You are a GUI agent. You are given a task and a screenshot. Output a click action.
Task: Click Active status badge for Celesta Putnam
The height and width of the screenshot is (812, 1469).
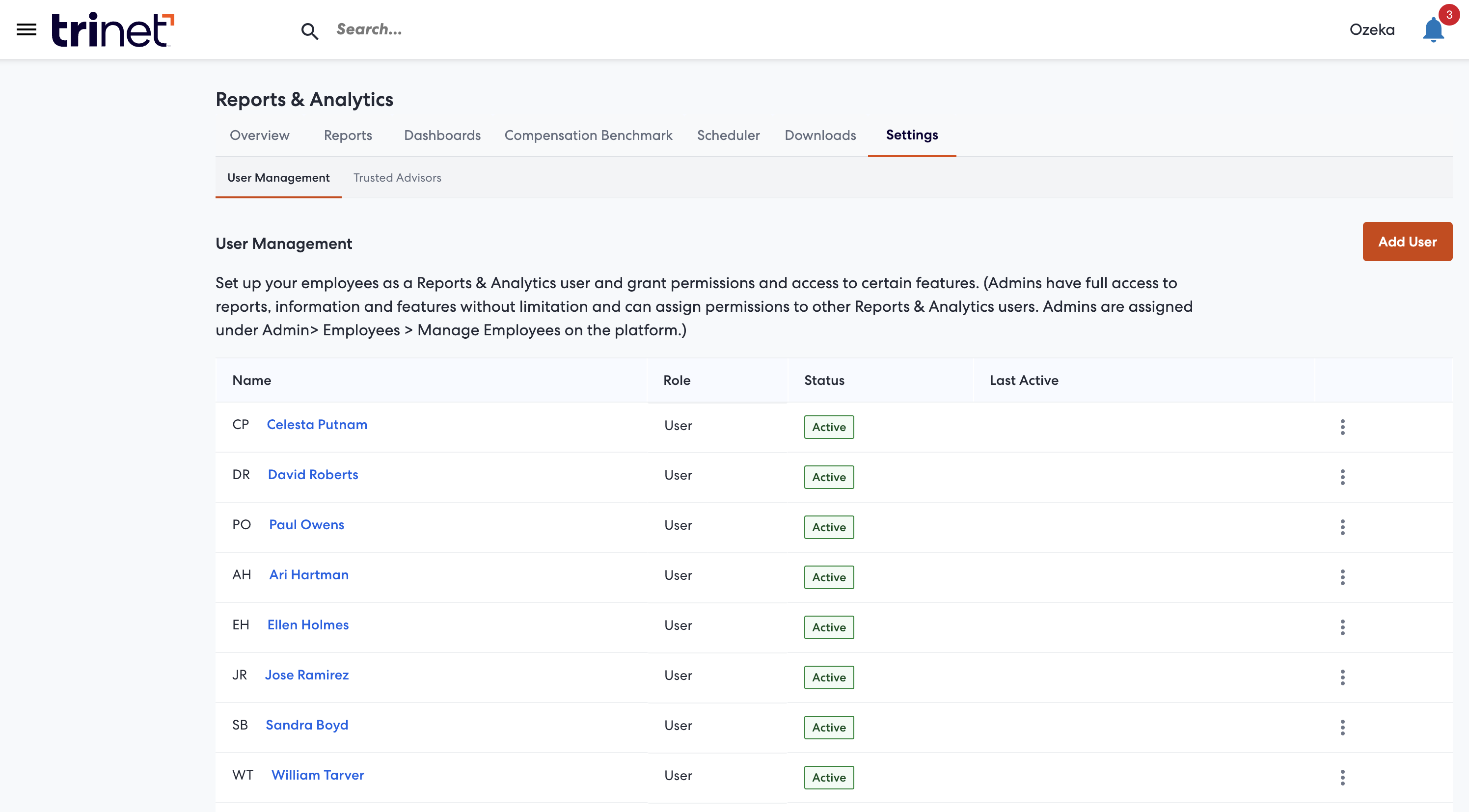[x=829, y=427]
